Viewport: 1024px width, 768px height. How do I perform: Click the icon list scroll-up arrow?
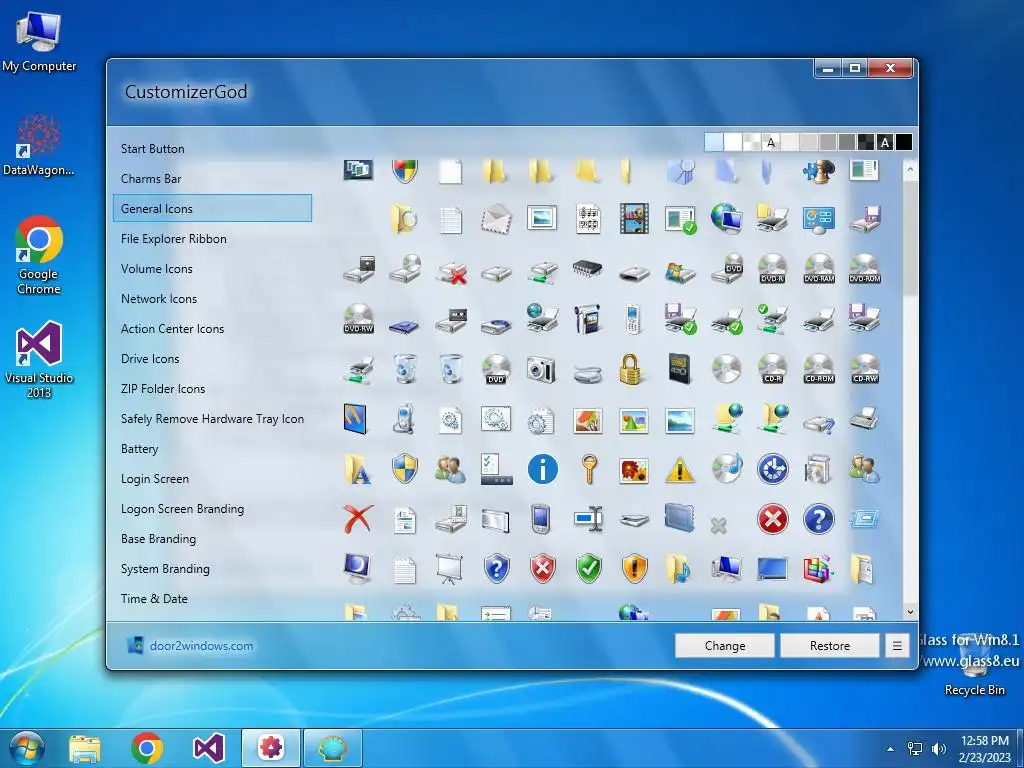(910, 168)
